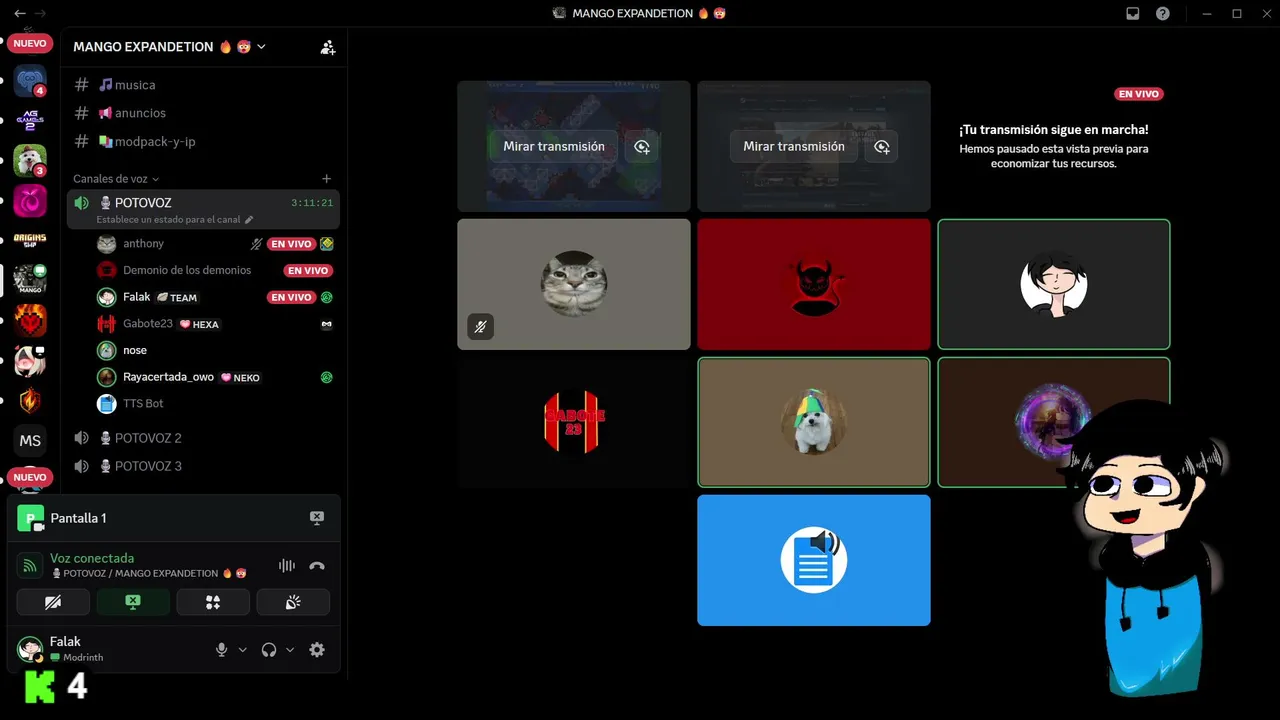Open the help icon in title bar
The width and height of the screenshot is (1280, 720).
coord(1163,13)
